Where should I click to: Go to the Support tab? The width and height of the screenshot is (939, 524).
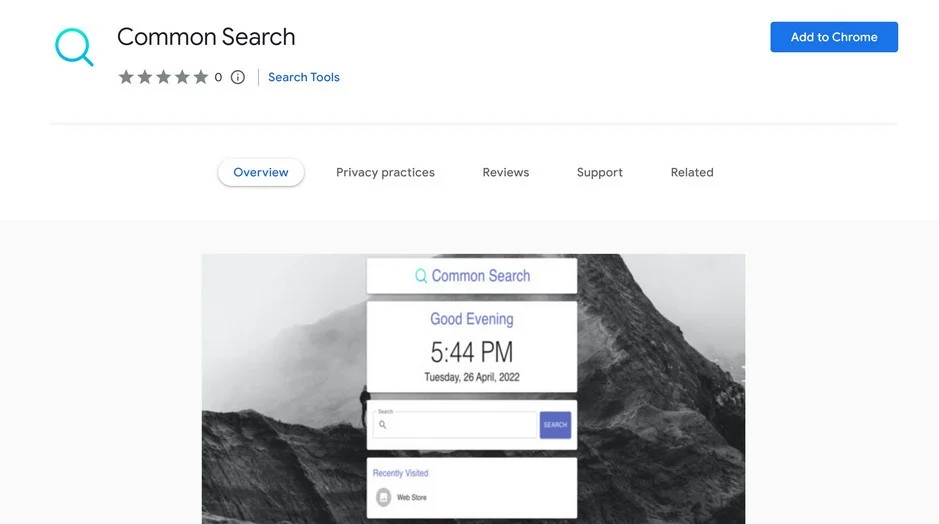point(599,172)
